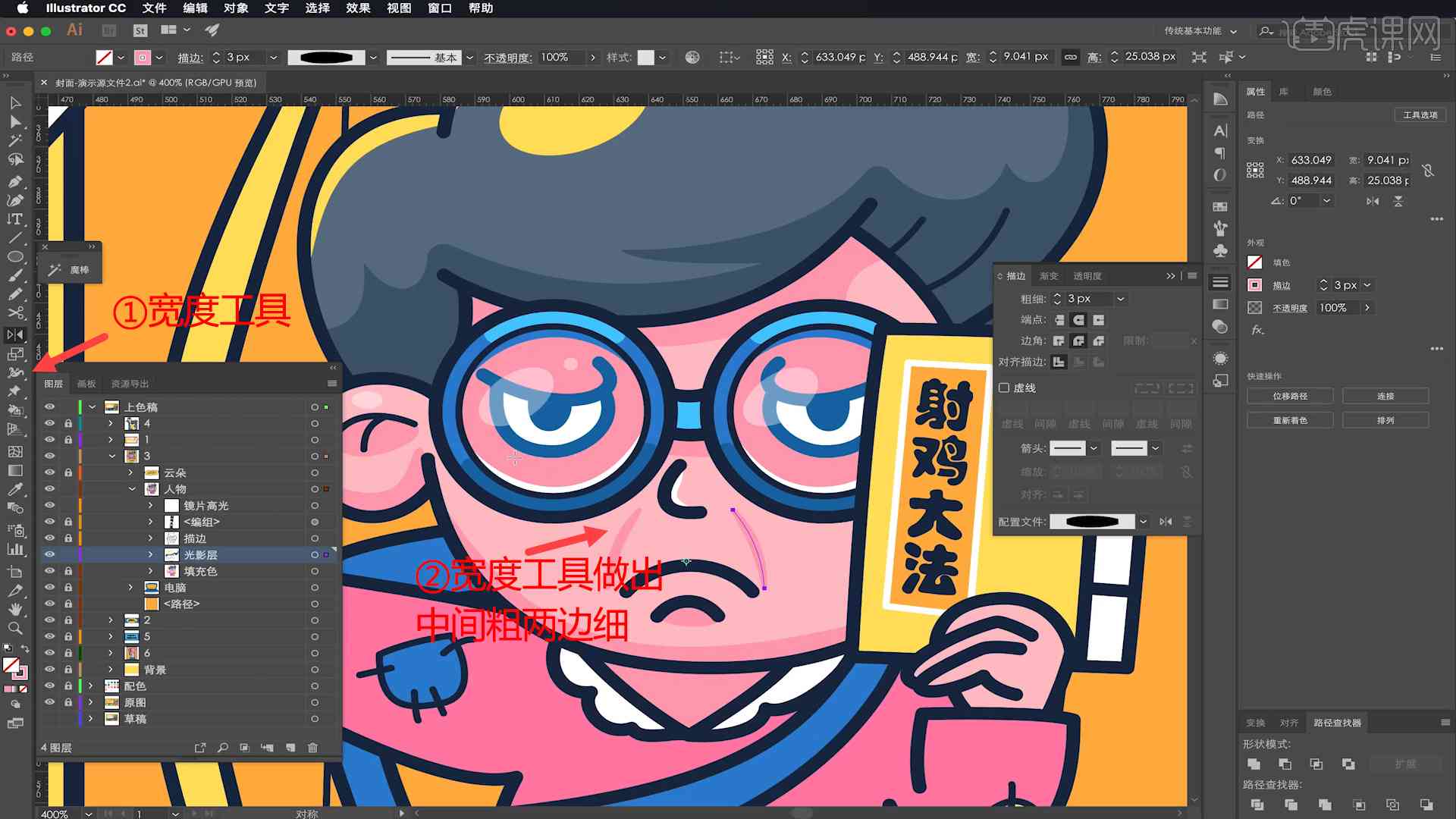The image size is (1456, 819).
Task: Toggle visibility of 光影层 layer
Action: click(x=49, y=554)
